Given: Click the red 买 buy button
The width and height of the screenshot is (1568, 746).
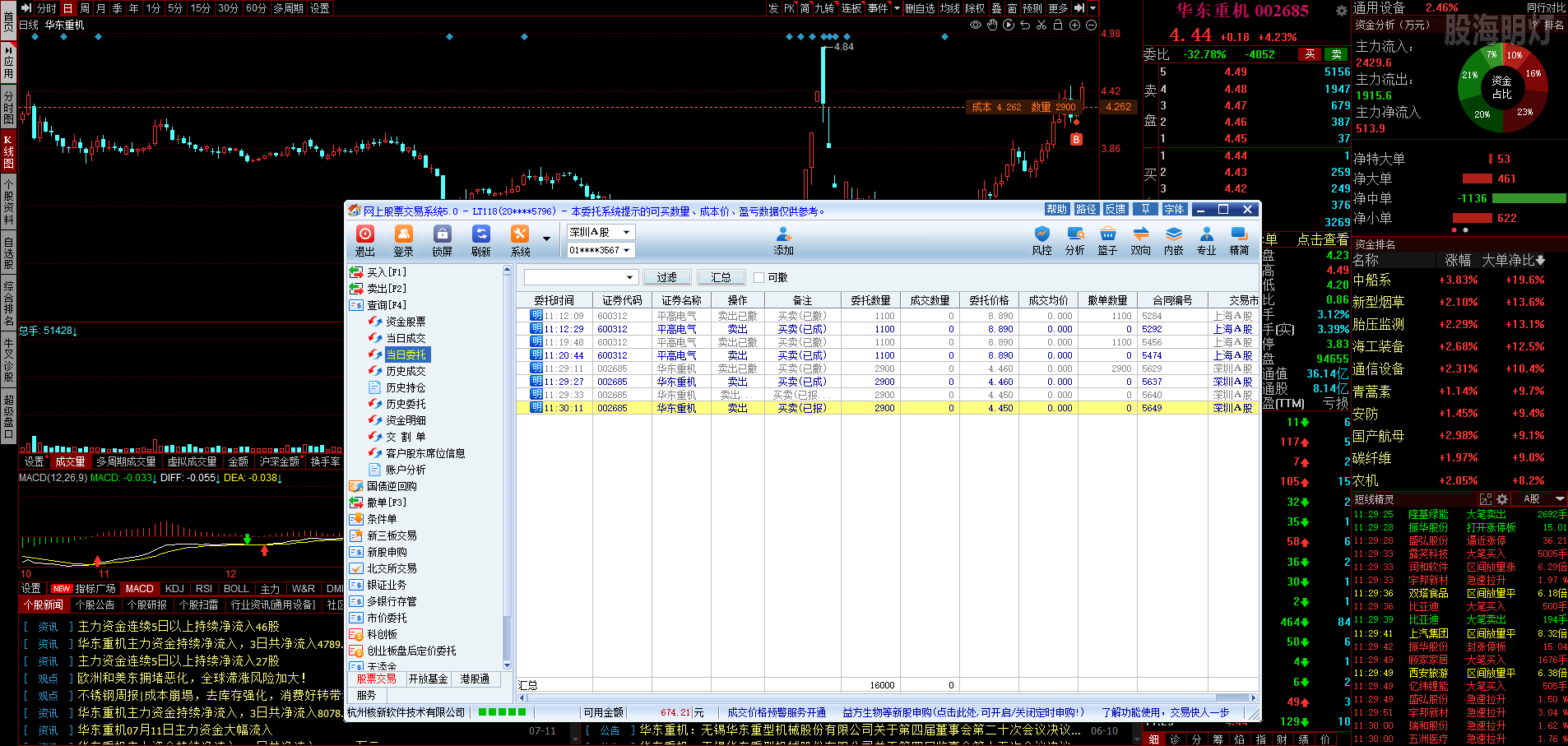Looking at the screenshot, I should [1310, 54].
